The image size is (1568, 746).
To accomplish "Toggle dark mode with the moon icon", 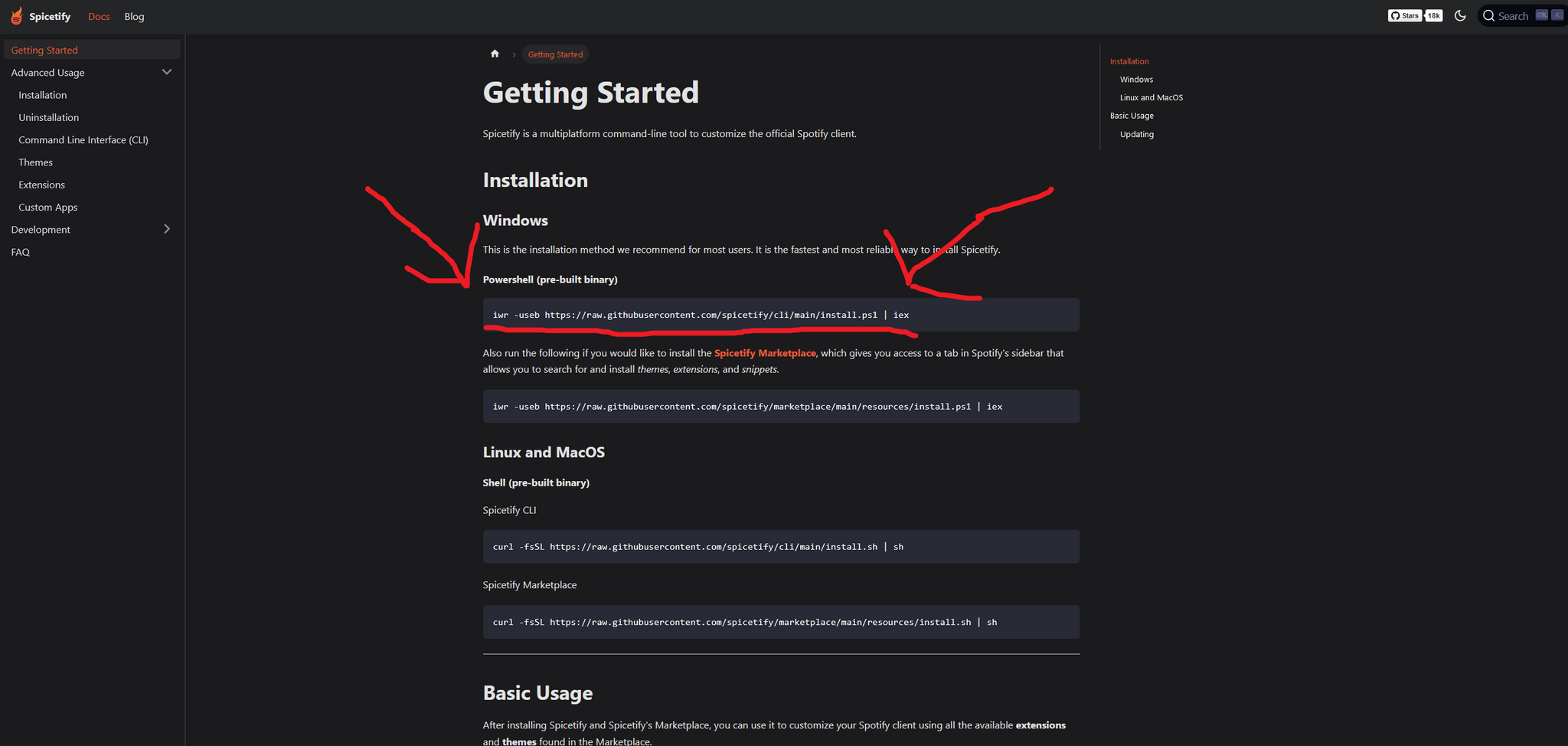I will [1460, 16].
